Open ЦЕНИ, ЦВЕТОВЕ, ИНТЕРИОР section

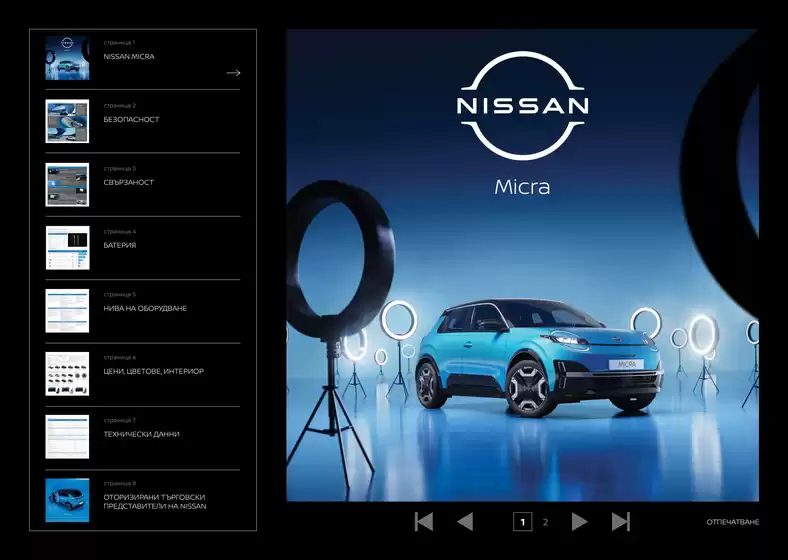[153, 371]
